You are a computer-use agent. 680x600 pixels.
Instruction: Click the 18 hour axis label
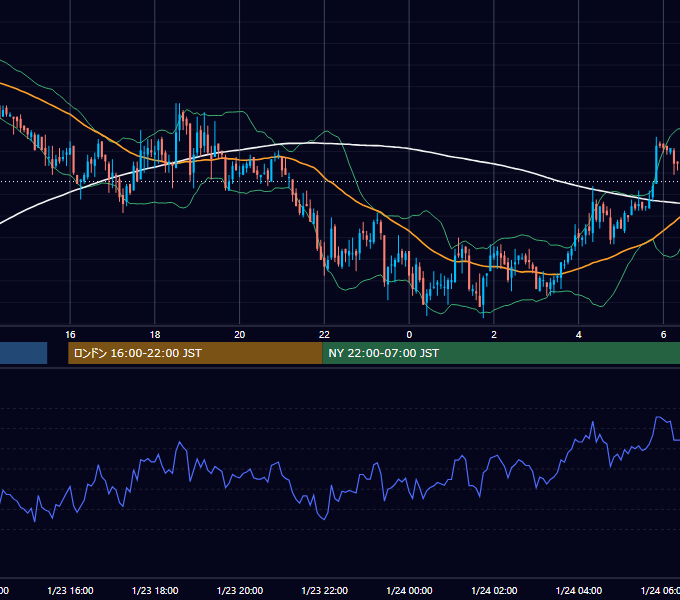point(155,335)
